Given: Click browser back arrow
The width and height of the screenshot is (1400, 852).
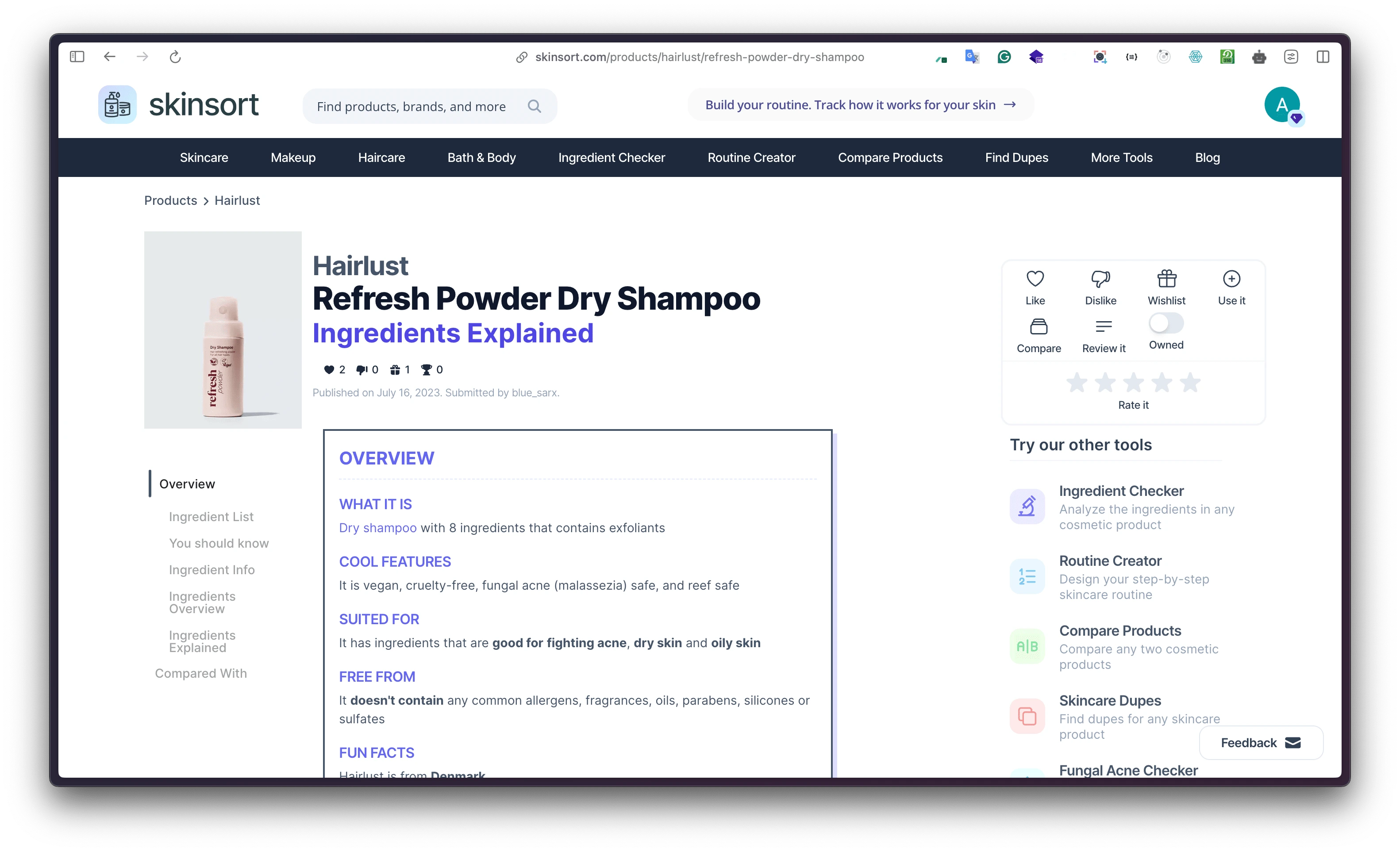Looking at the screenshot, I should 110,57.
